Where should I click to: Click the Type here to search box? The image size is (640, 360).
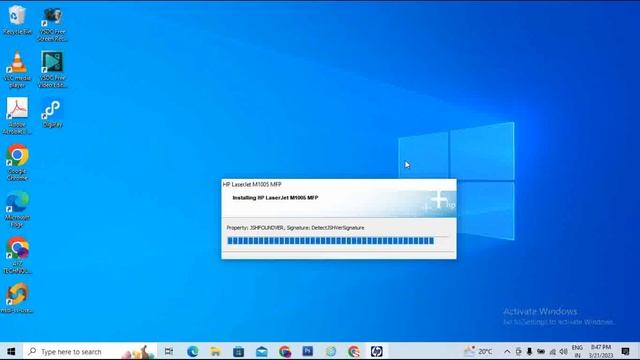(90, 351)
